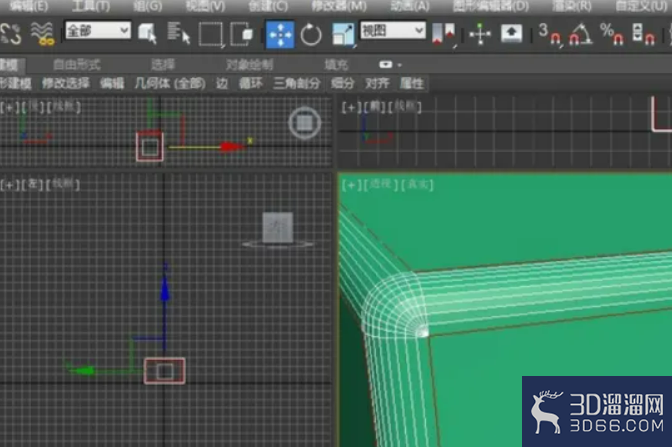The height and width of the screenshot is (447, 672).
Task: Click the [左] view label
Action: [32, 185]
